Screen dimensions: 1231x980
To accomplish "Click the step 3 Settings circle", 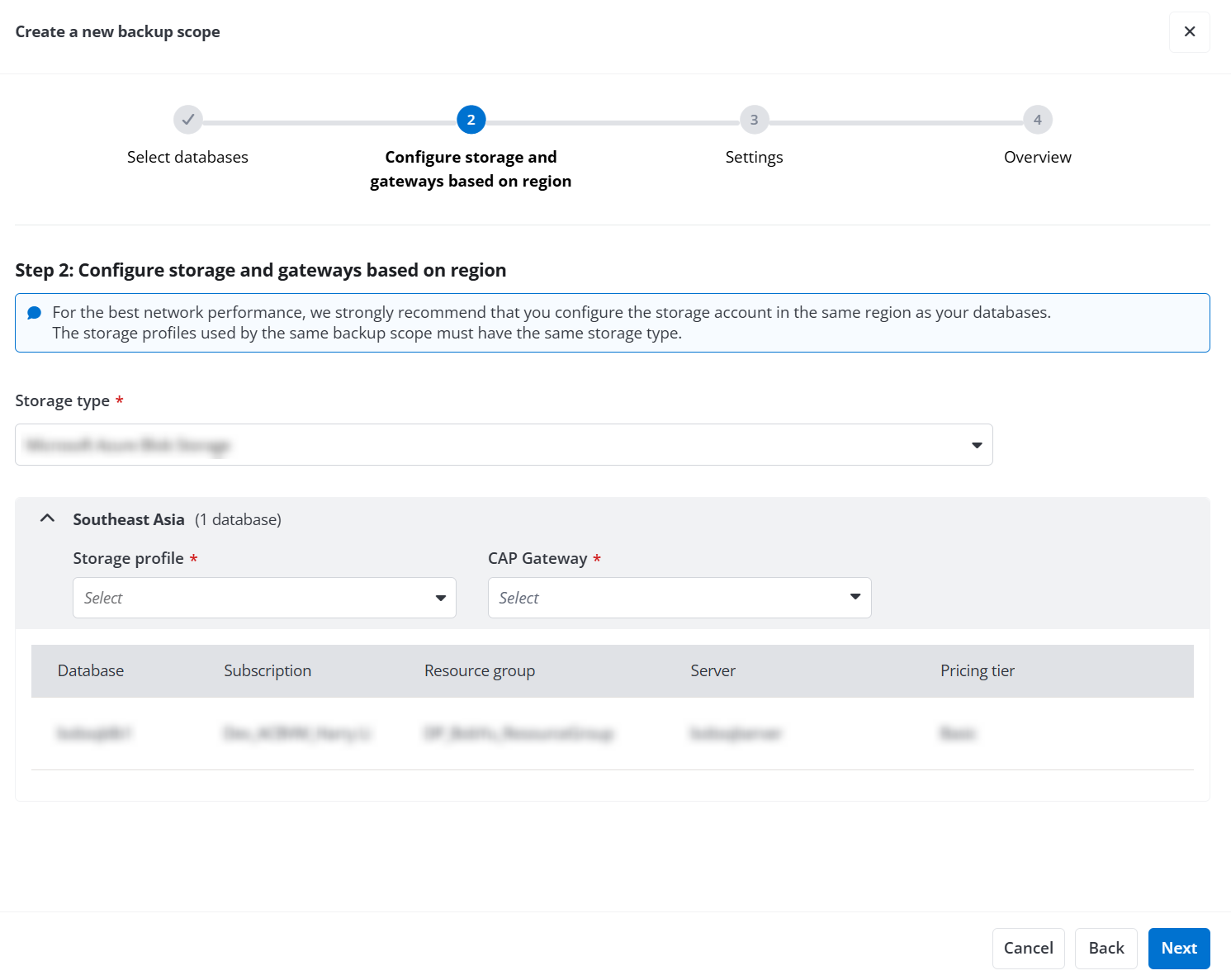I will point(754,119).
